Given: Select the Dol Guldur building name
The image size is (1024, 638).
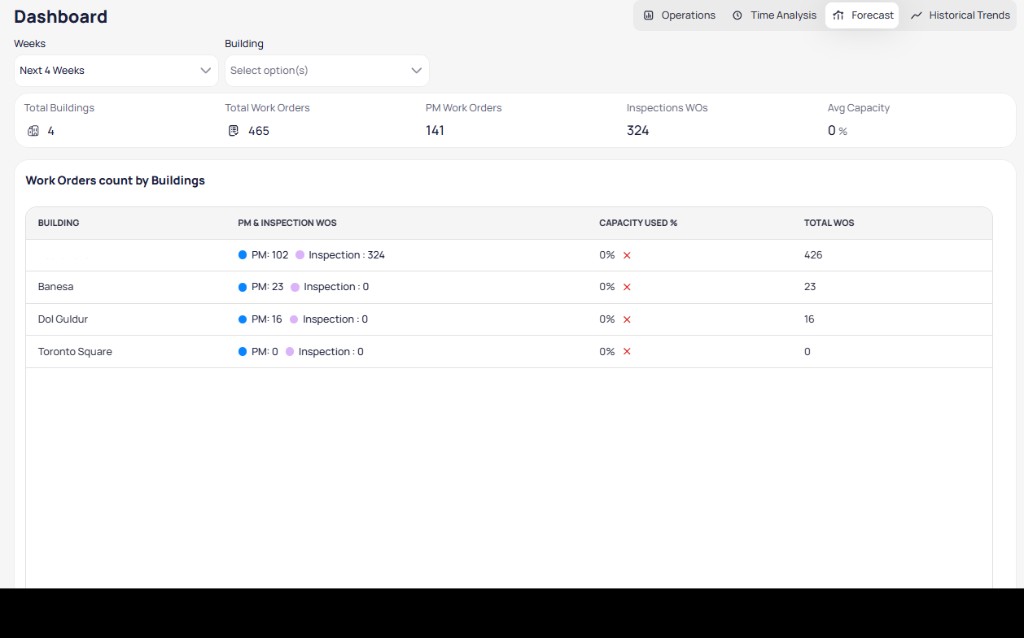Looking at the screenshot, I should point(63,319).
